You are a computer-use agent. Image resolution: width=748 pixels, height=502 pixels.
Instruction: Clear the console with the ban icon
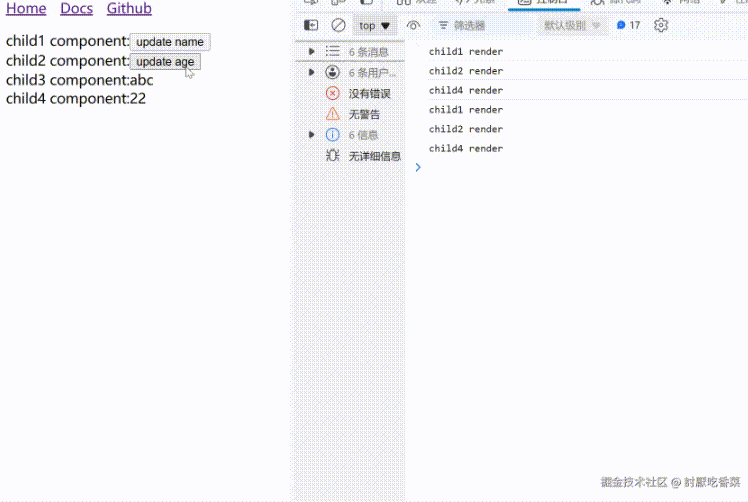(x=338, y=25)
